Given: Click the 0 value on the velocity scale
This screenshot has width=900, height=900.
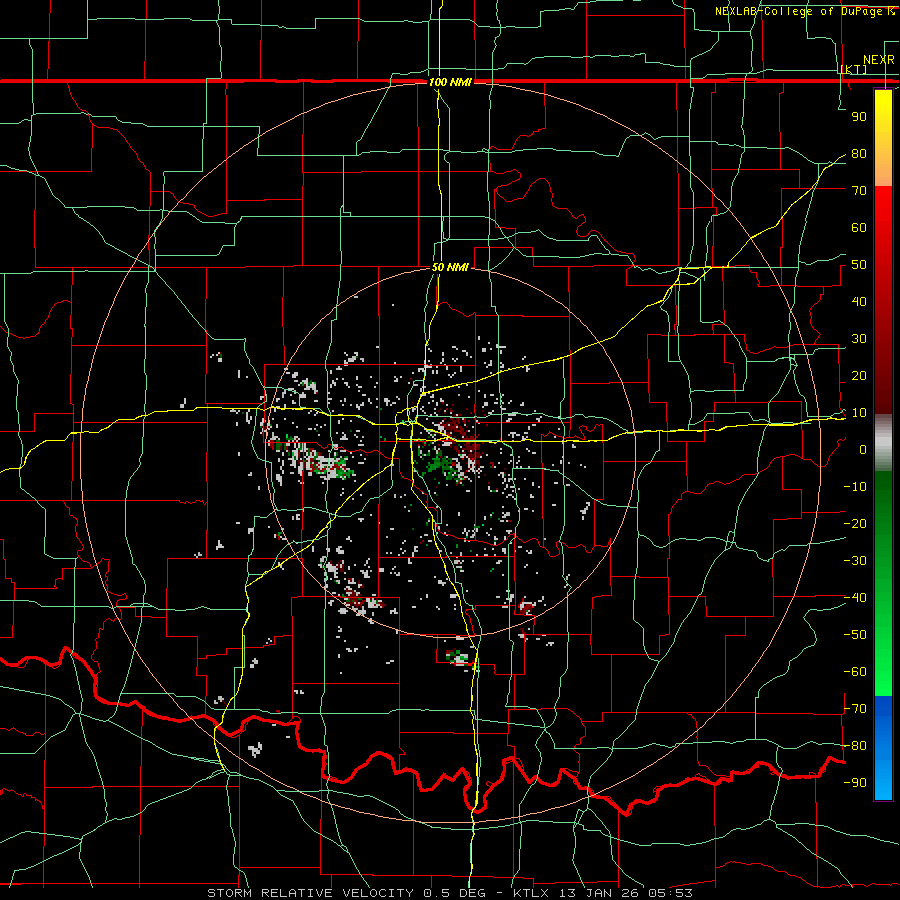Looking at the screenshot, I should pos(863,450).
